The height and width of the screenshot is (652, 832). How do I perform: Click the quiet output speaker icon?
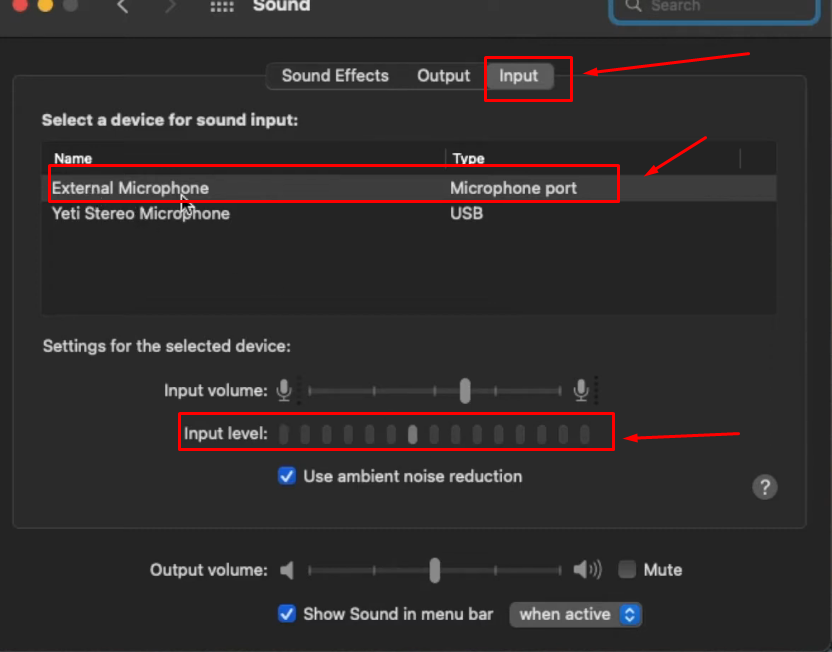(287, 570)
